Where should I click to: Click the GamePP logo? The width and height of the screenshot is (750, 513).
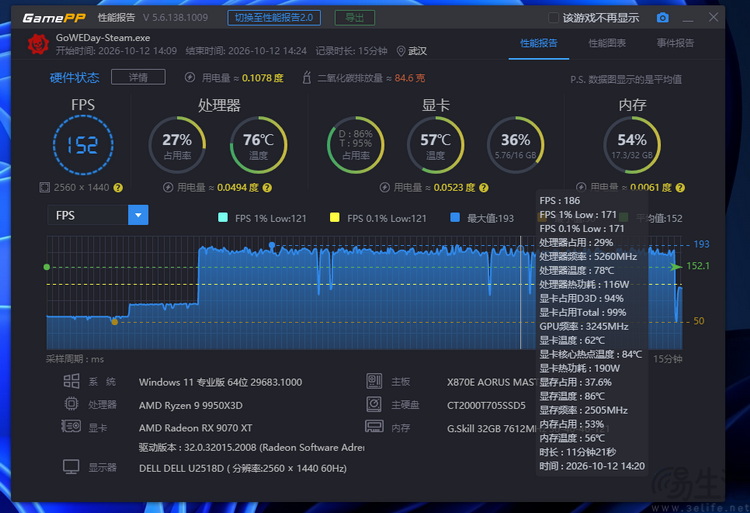[54, 18]
